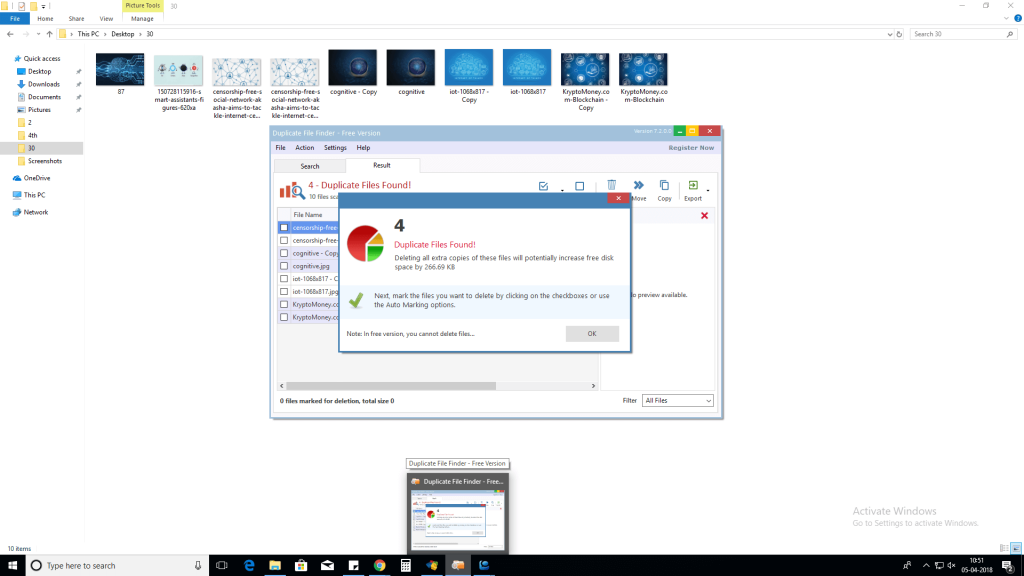Click the volume icon in system tray

952,566
